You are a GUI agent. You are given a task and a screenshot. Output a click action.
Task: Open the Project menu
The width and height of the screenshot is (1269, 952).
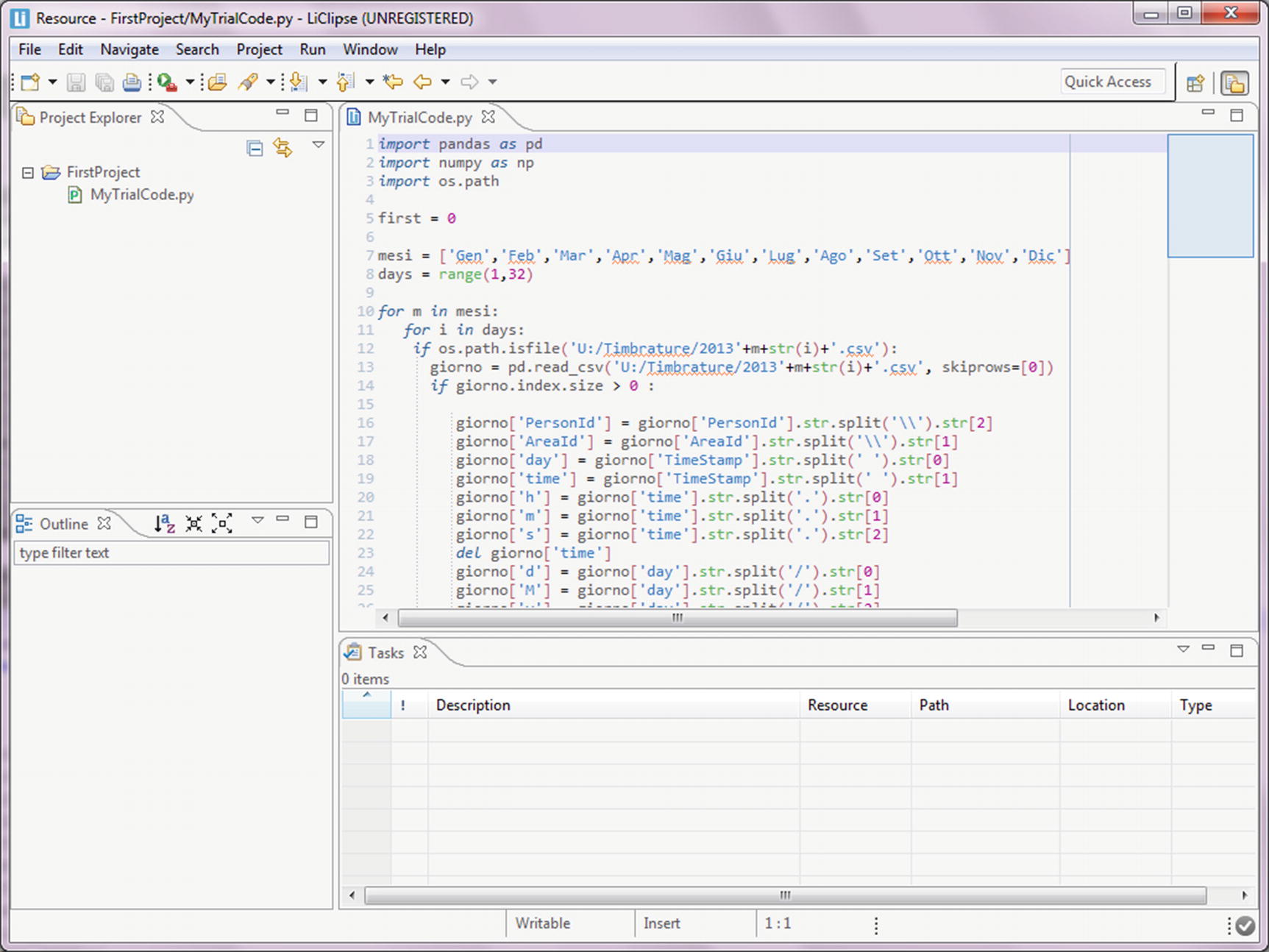click(259, 49)
